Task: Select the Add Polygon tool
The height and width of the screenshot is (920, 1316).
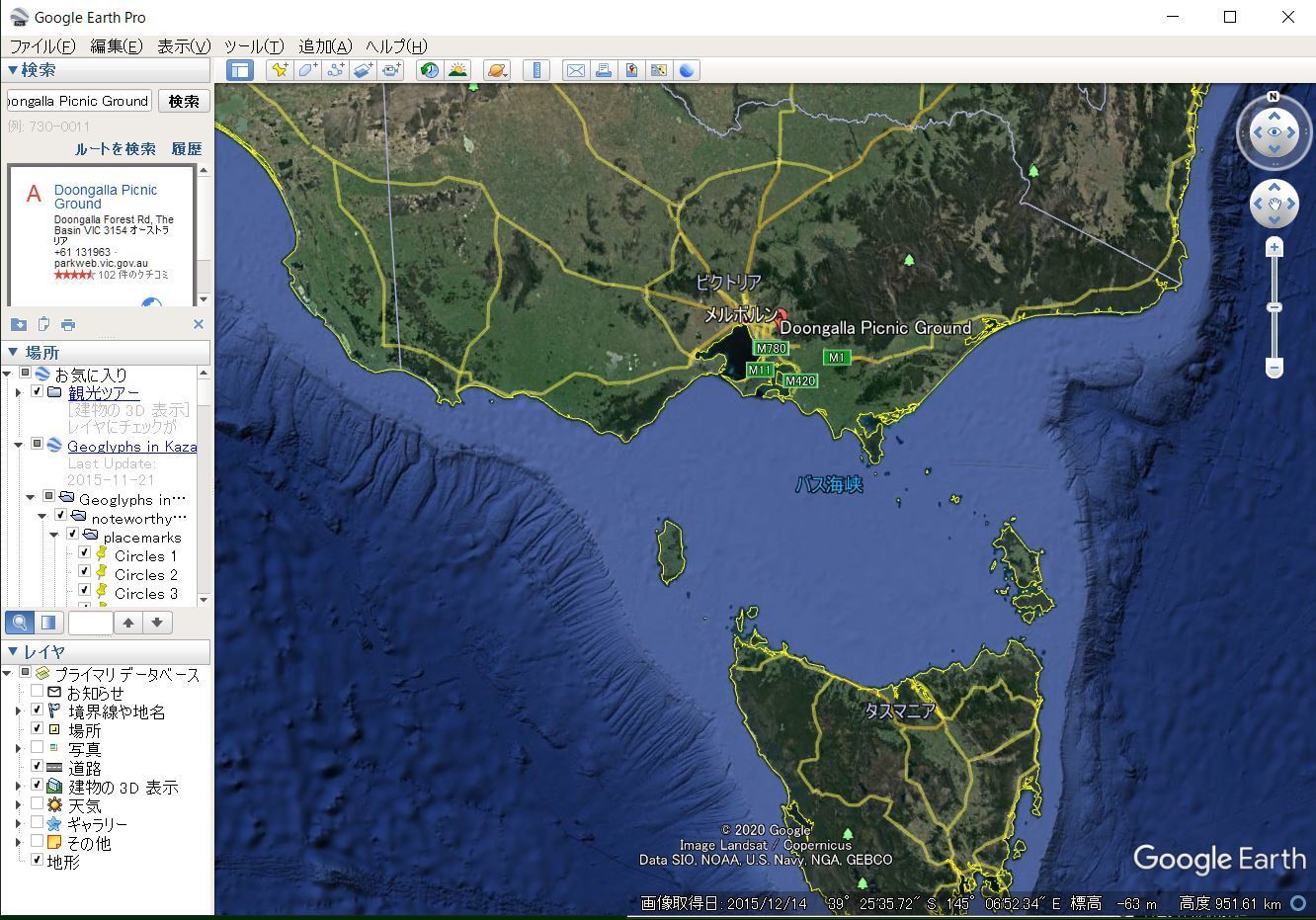Action: [307, 70]
